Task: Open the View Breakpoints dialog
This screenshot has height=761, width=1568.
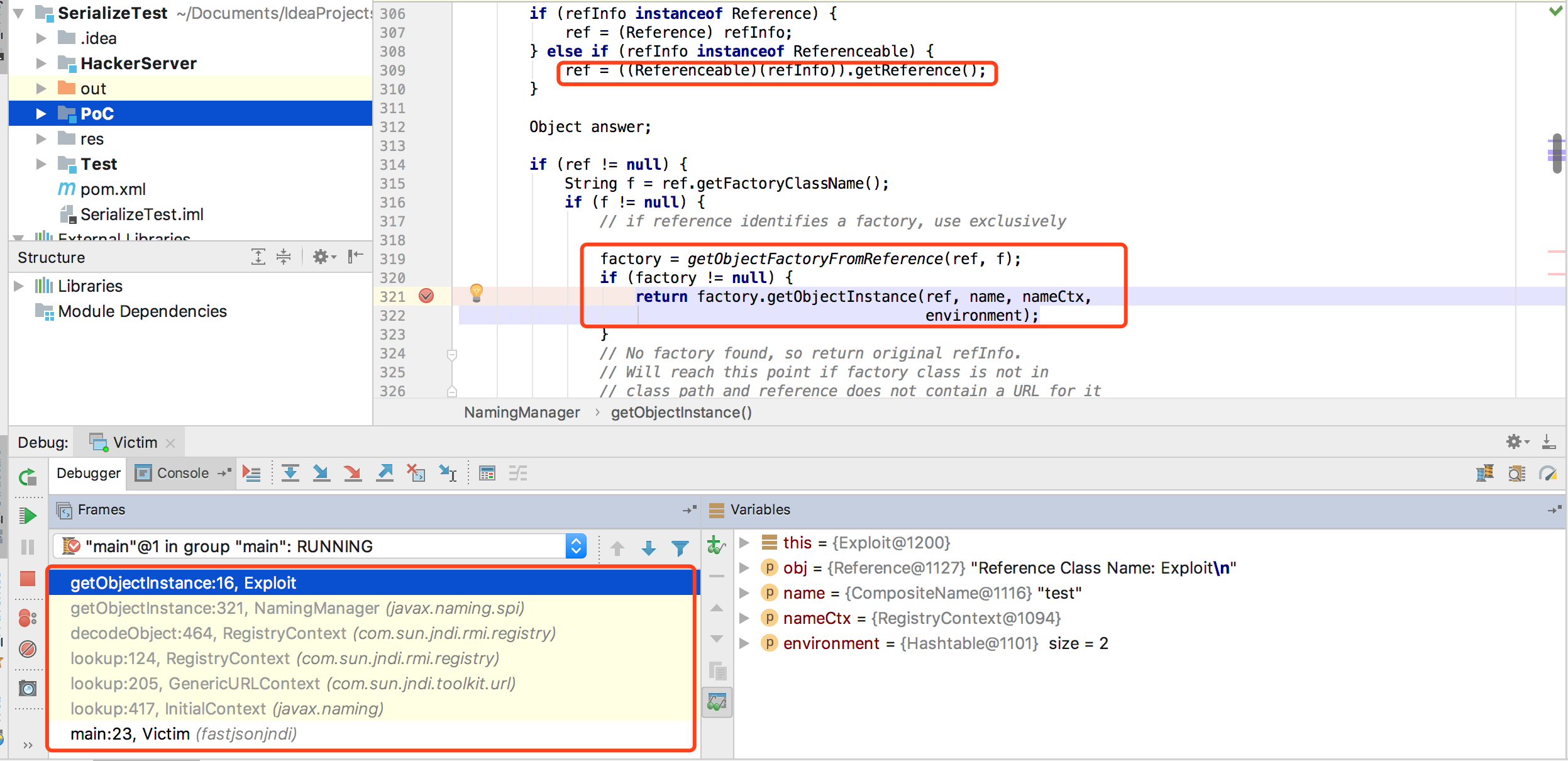Action: coord(27,618)
